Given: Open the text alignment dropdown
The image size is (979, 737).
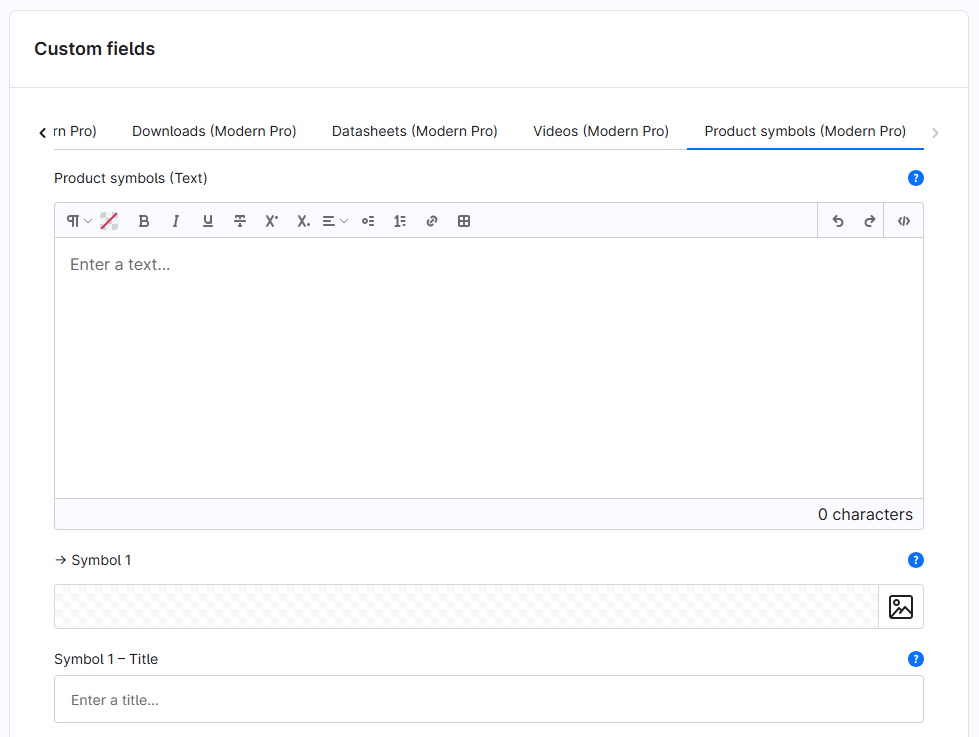Looking at the screenshot, I should [335, 221].
